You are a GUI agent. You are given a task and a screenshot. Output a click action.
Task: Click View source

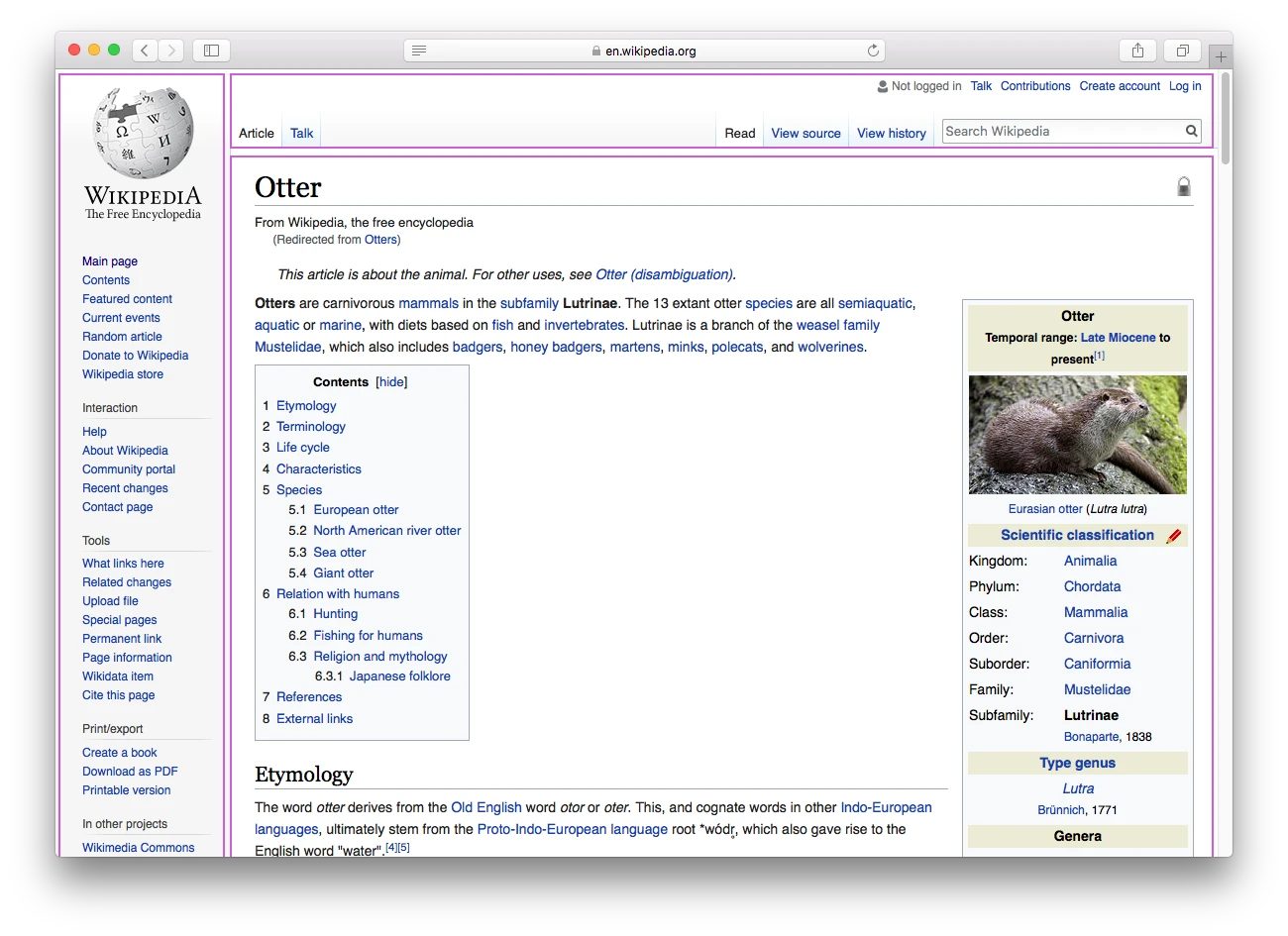[805, 132]
